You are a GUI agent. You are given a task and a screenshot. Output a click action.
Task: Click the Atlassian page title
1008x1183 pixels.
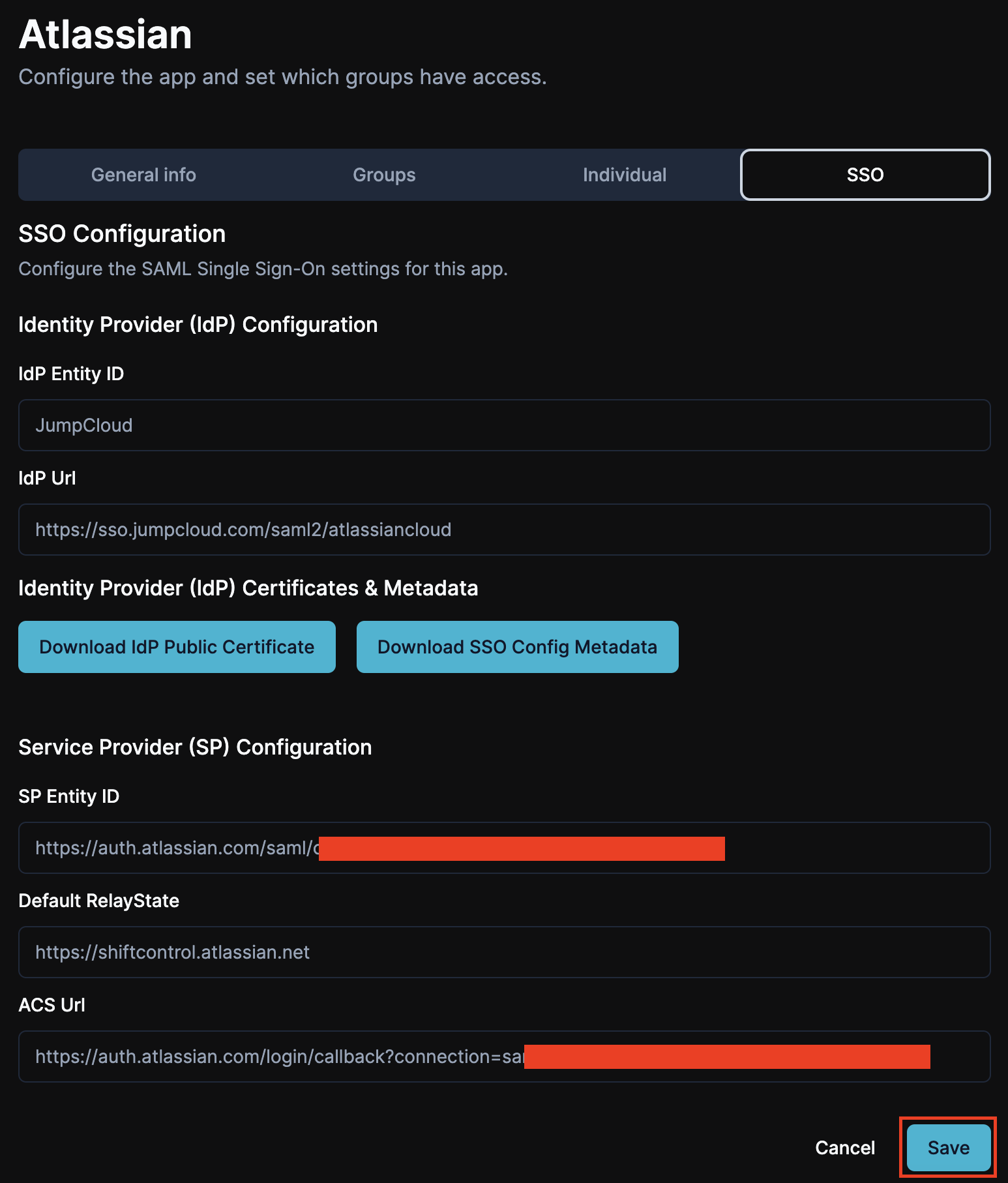[106, 34]
